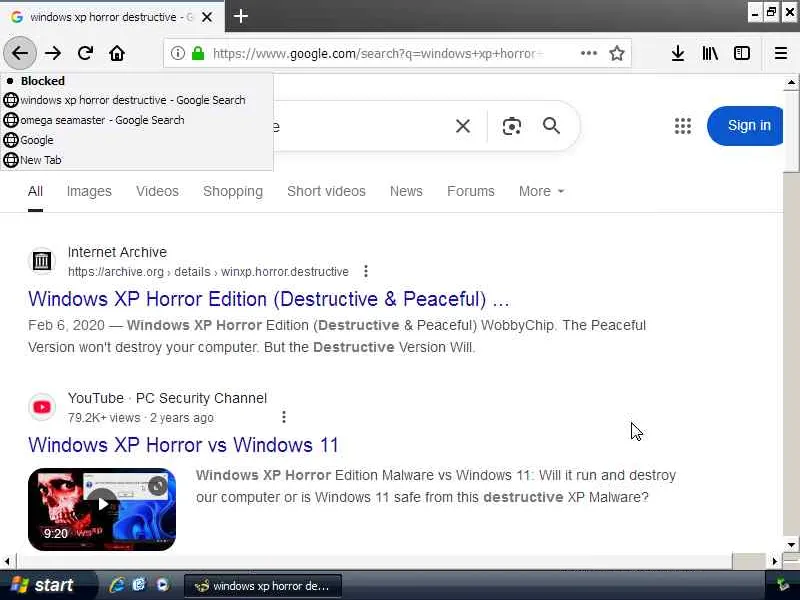Go forward with the forward arrow button

pos(53,53)
